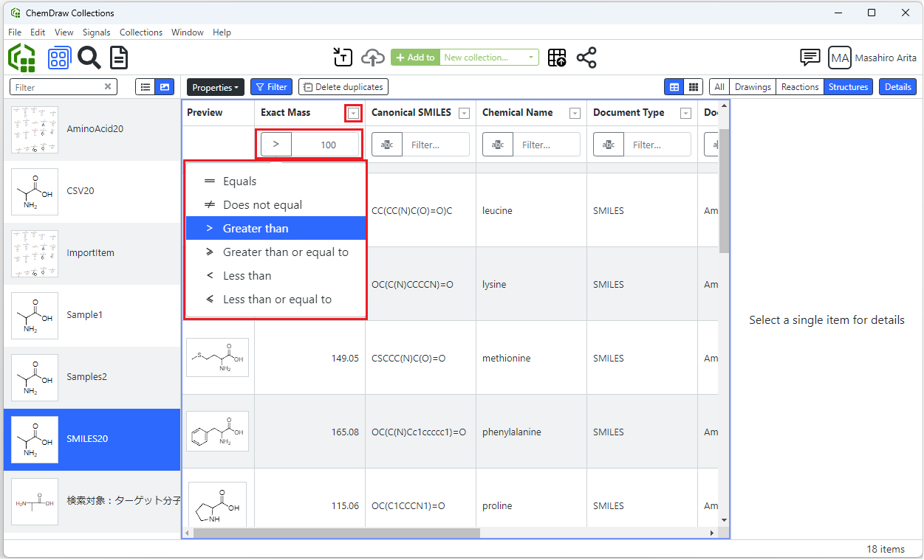Screen dimensions: 924x560
Task: Click the import text file icon
Action: point(343,58)
